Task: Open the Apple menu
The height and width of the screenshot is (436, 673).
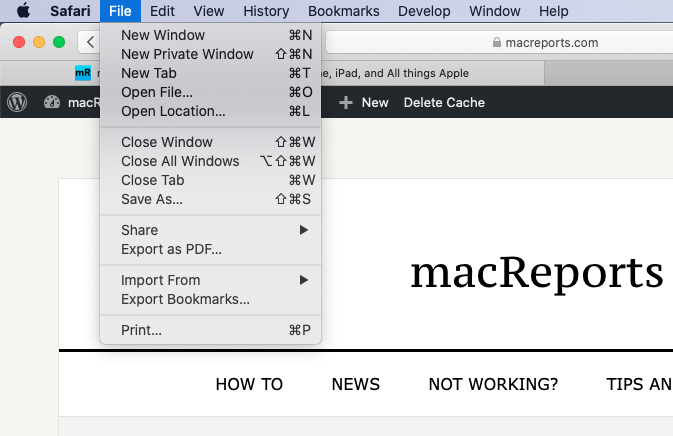Action: (x=23, y=10)
